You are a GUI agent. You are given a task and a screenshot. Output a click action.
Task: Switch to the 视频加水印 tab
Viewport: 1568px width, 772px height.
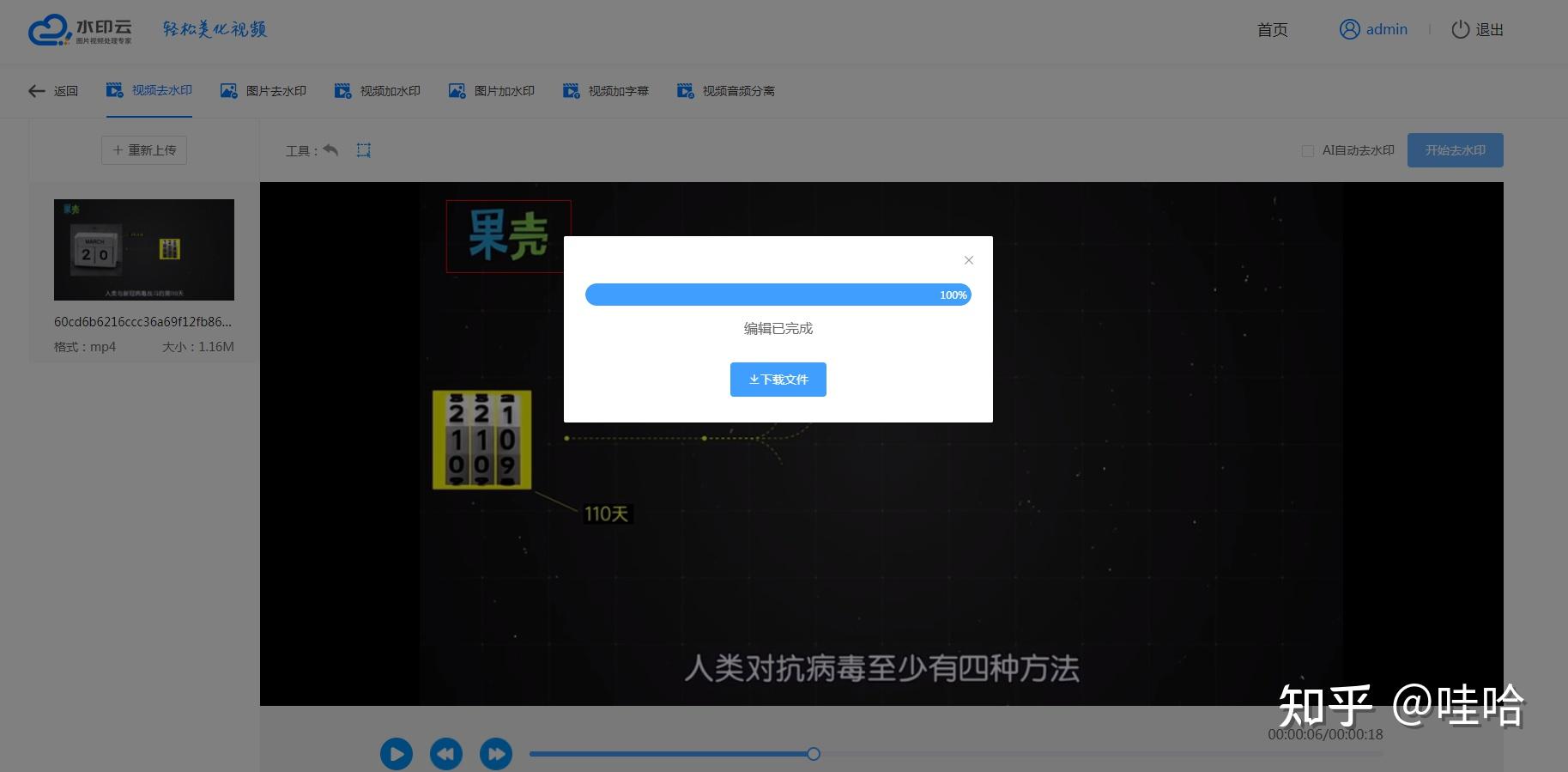point(378,91)
